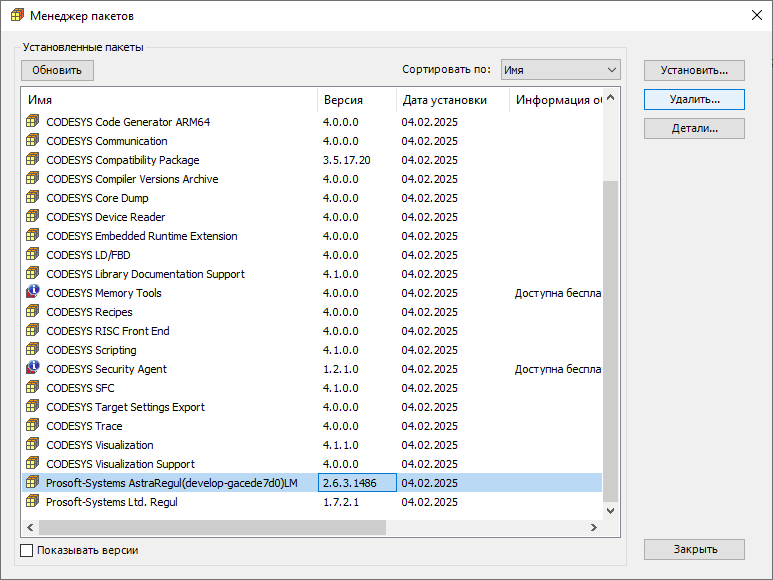
Task: Select the CODESYS Scripting package icon
Action: point(33,350)
